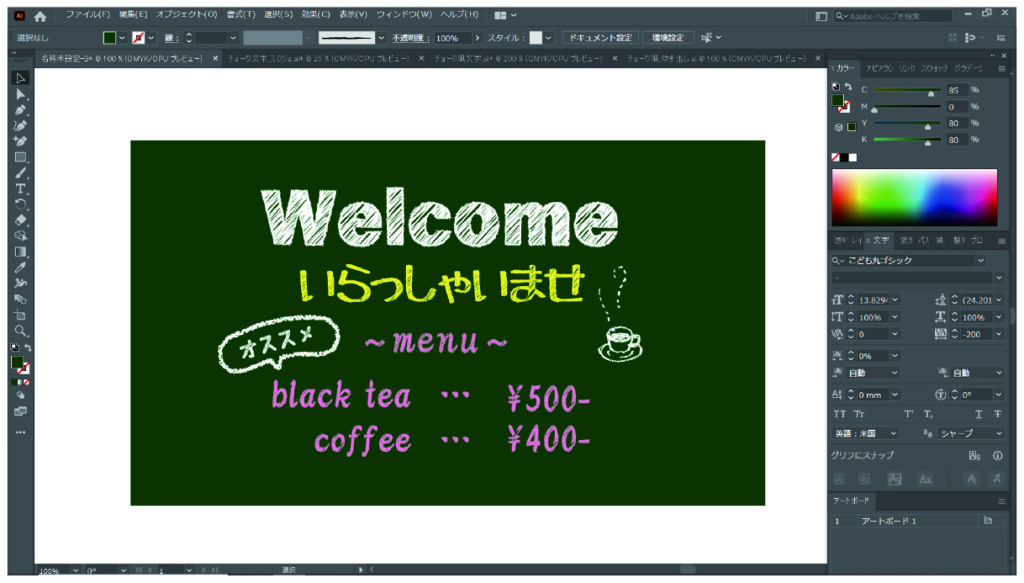This screenshot has height=583, width=1024.
Task: Open the Edit Toolbar three-dots button
Action: click(20, 432)
